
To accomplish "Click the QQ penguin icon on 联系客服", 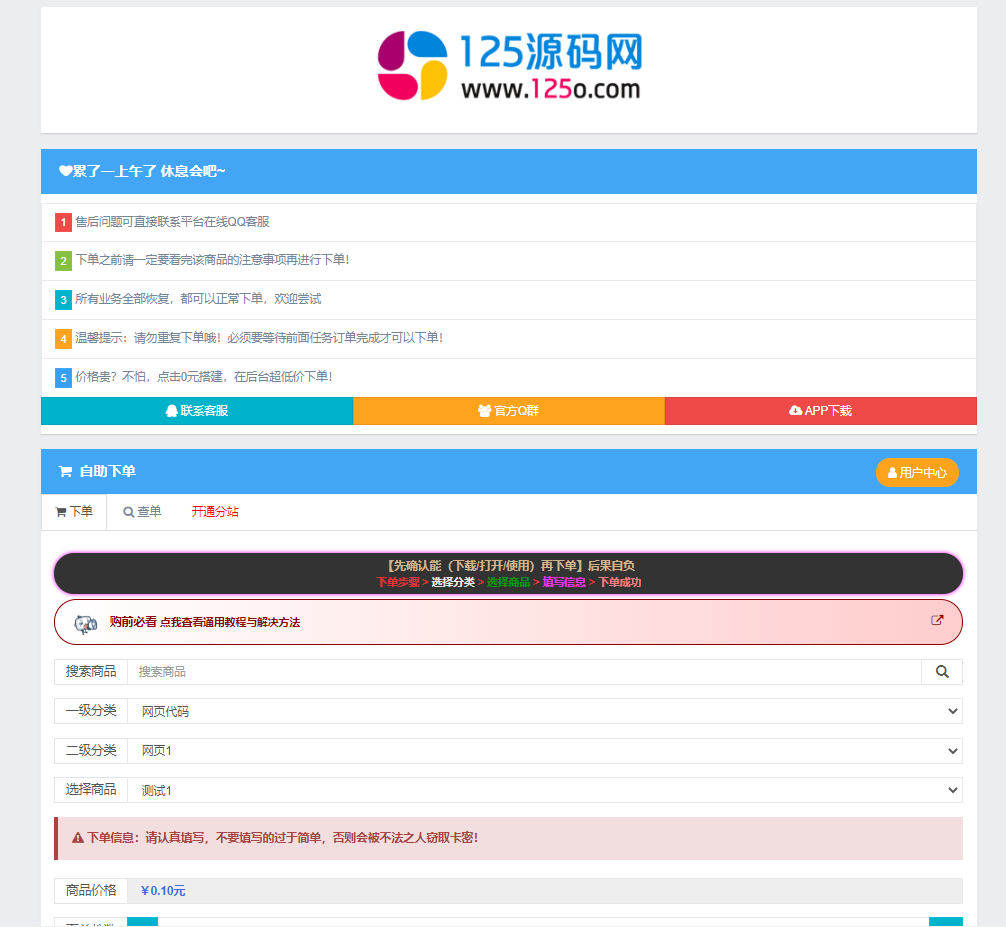I will [x=172, y=411].
